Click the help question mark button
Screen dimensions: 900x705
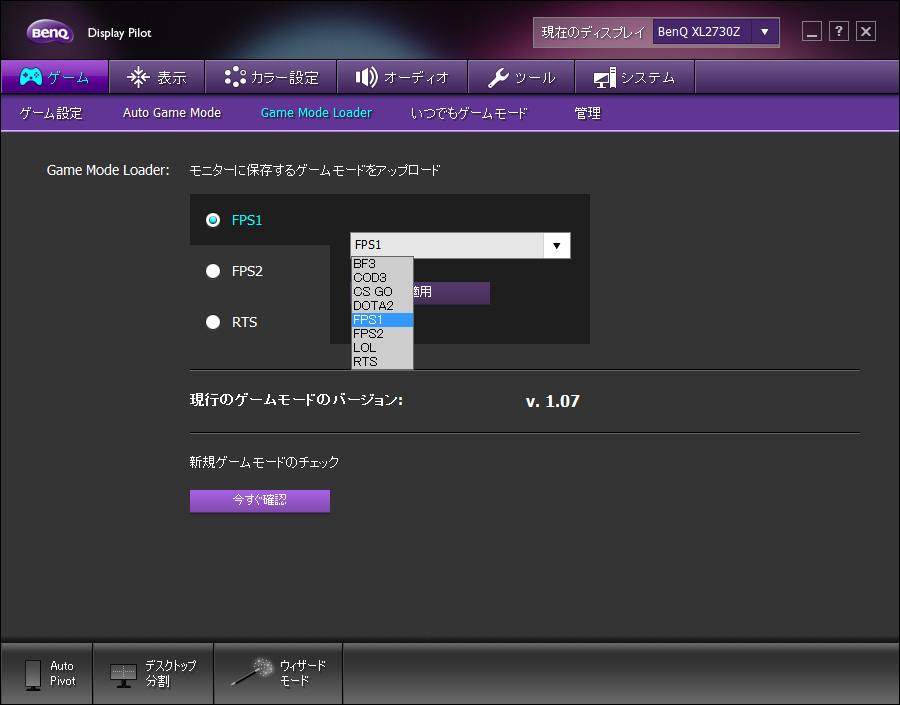coord(839,31)
